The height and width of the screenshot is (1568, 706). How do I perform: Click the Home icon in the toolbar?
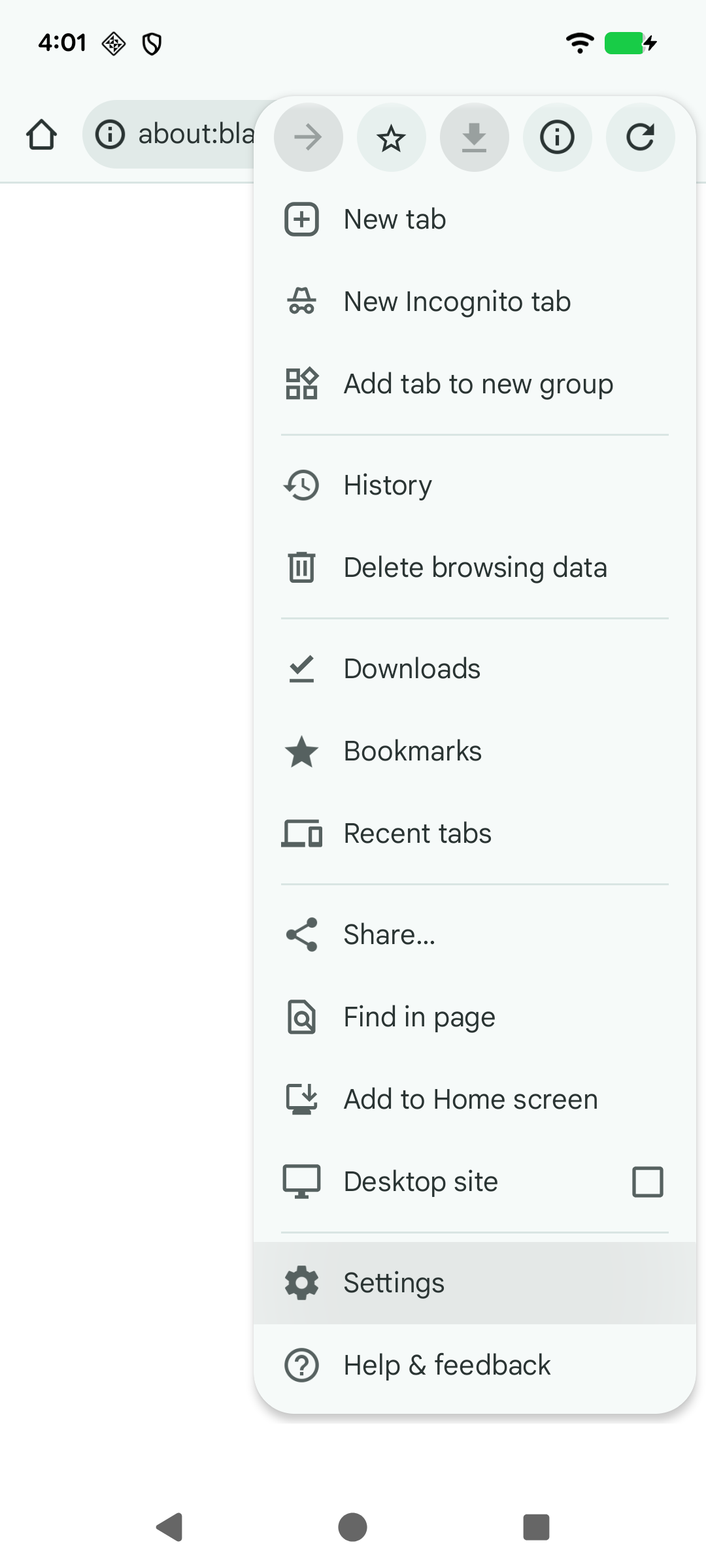click(41, 134)
